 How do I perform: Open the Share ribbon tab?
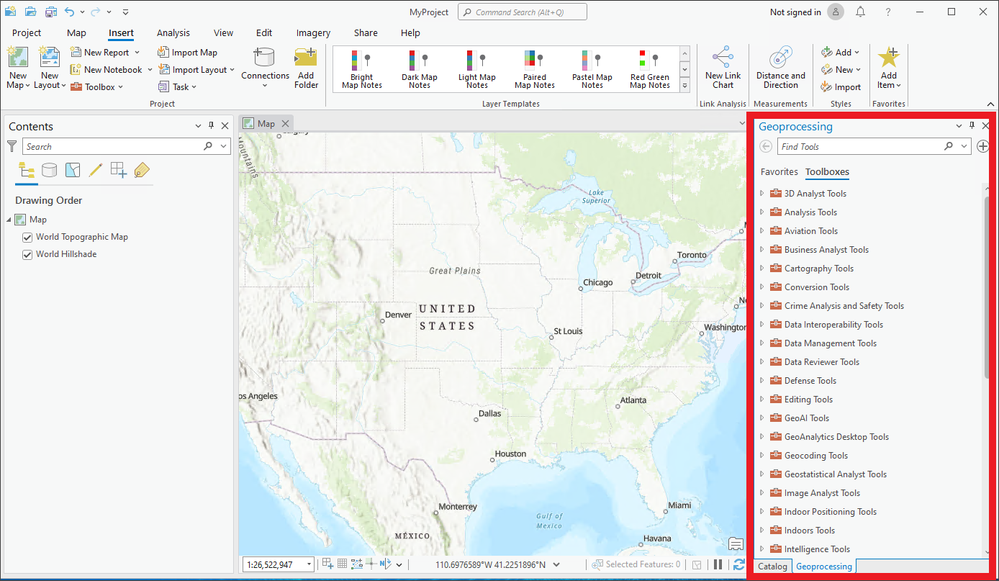[x=366, y=32]
